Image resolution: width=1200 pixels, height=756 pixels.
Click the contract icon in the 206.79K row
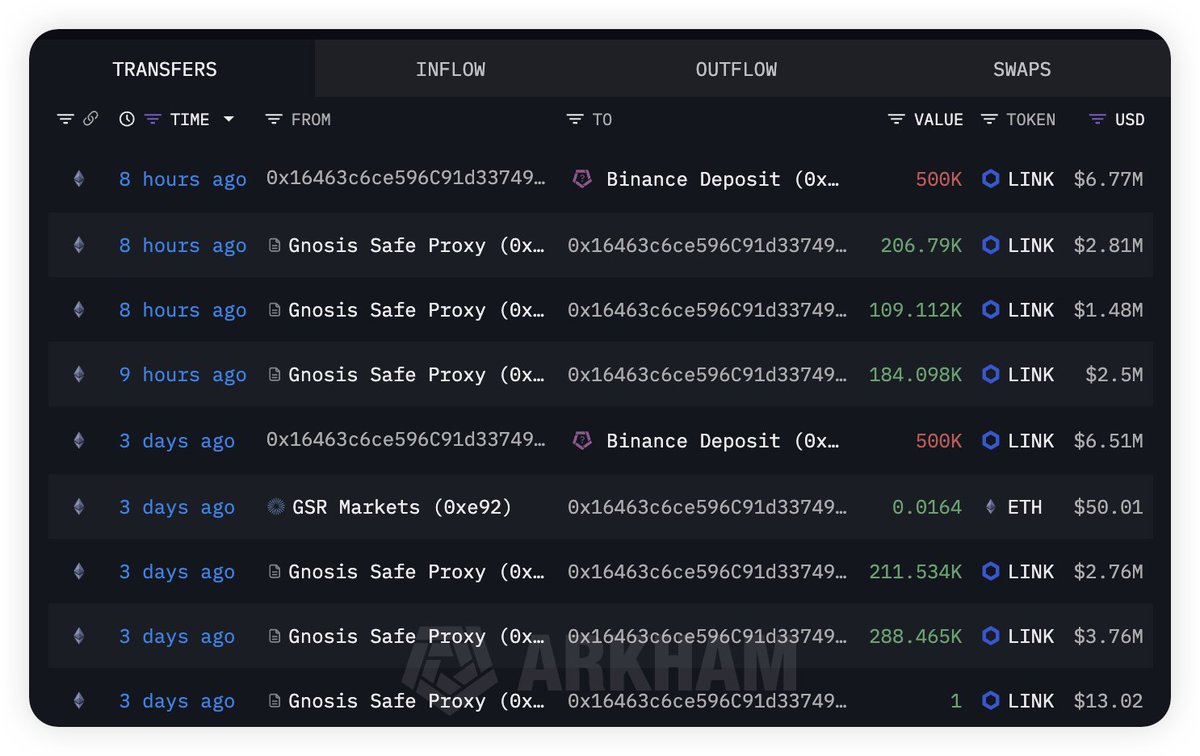274,245
